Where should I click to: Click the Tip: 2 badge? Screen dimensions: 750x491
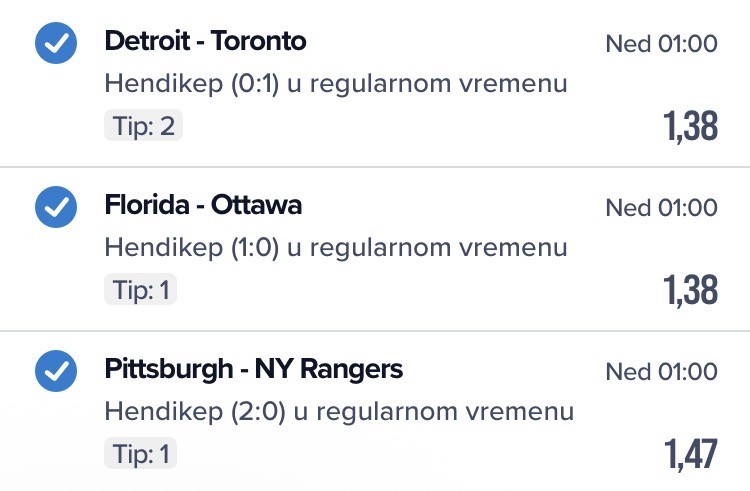(143, 126)
